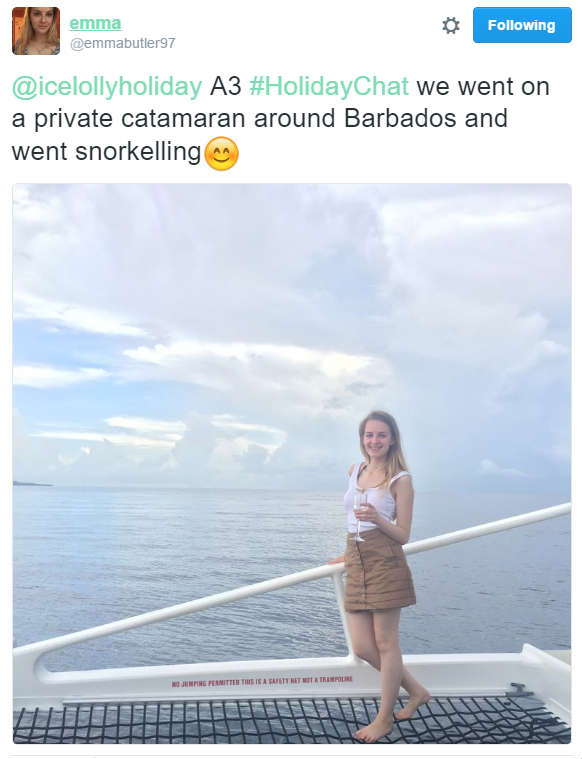Image resolution: width=582 pixels, height=759 pixels.
Task: Open the #HolidayChat hashtag
Action: 329,87
